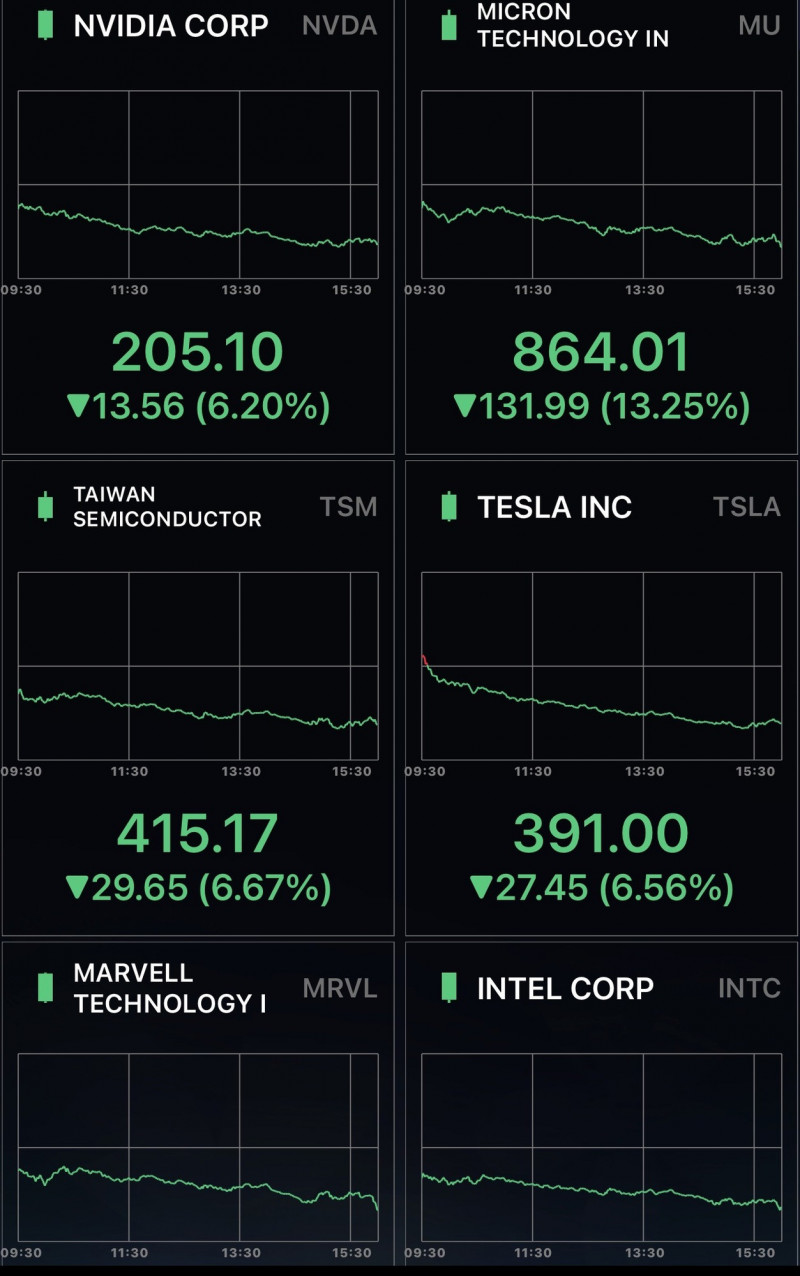This screenshot has width=800, height=1276.
Task: Select the TSLA ticker symbol
Action: click(747, 507)
